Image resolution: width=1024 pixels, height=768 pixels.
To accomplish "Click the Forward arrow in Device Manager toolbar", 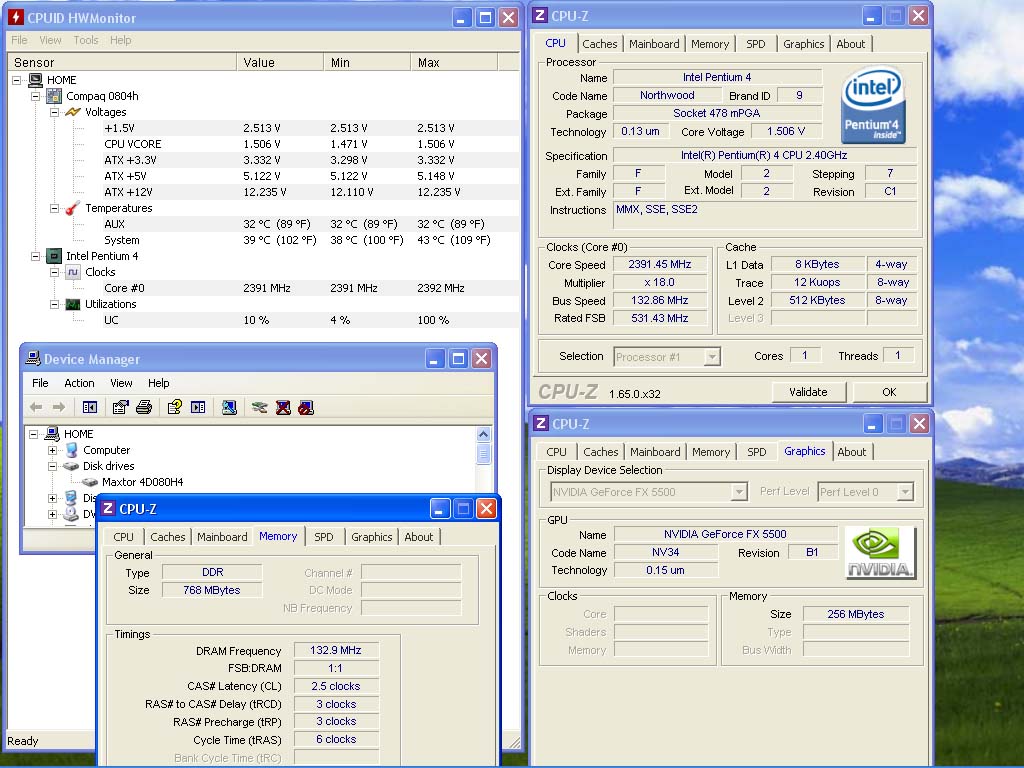I will point(59,408).
